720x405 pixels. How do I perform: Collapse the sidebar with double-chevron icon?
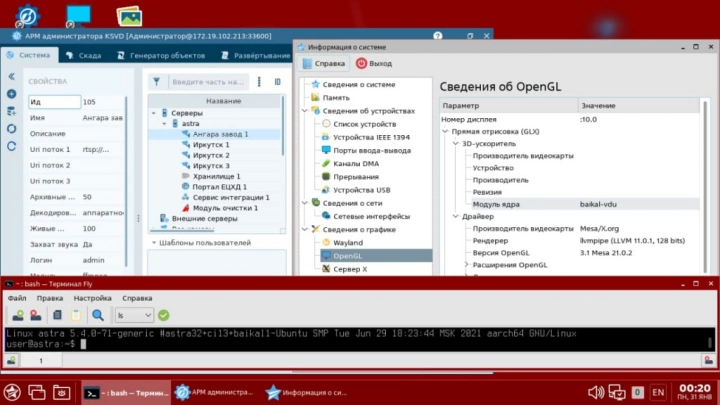[11, 76]
